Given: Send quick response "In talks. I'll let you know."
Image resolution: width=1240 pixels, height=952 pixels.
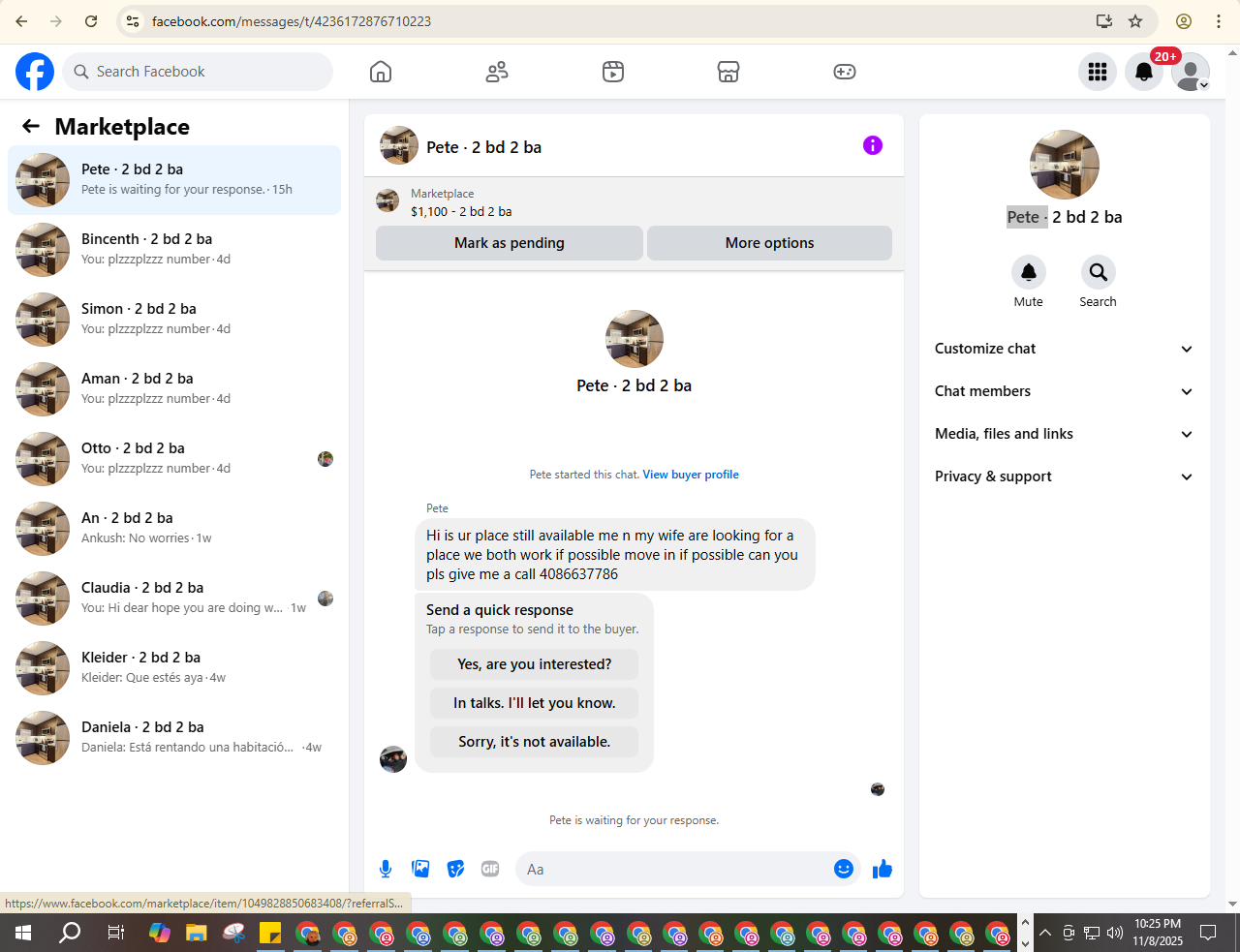Looking at the screenshot, I should 535,703.
